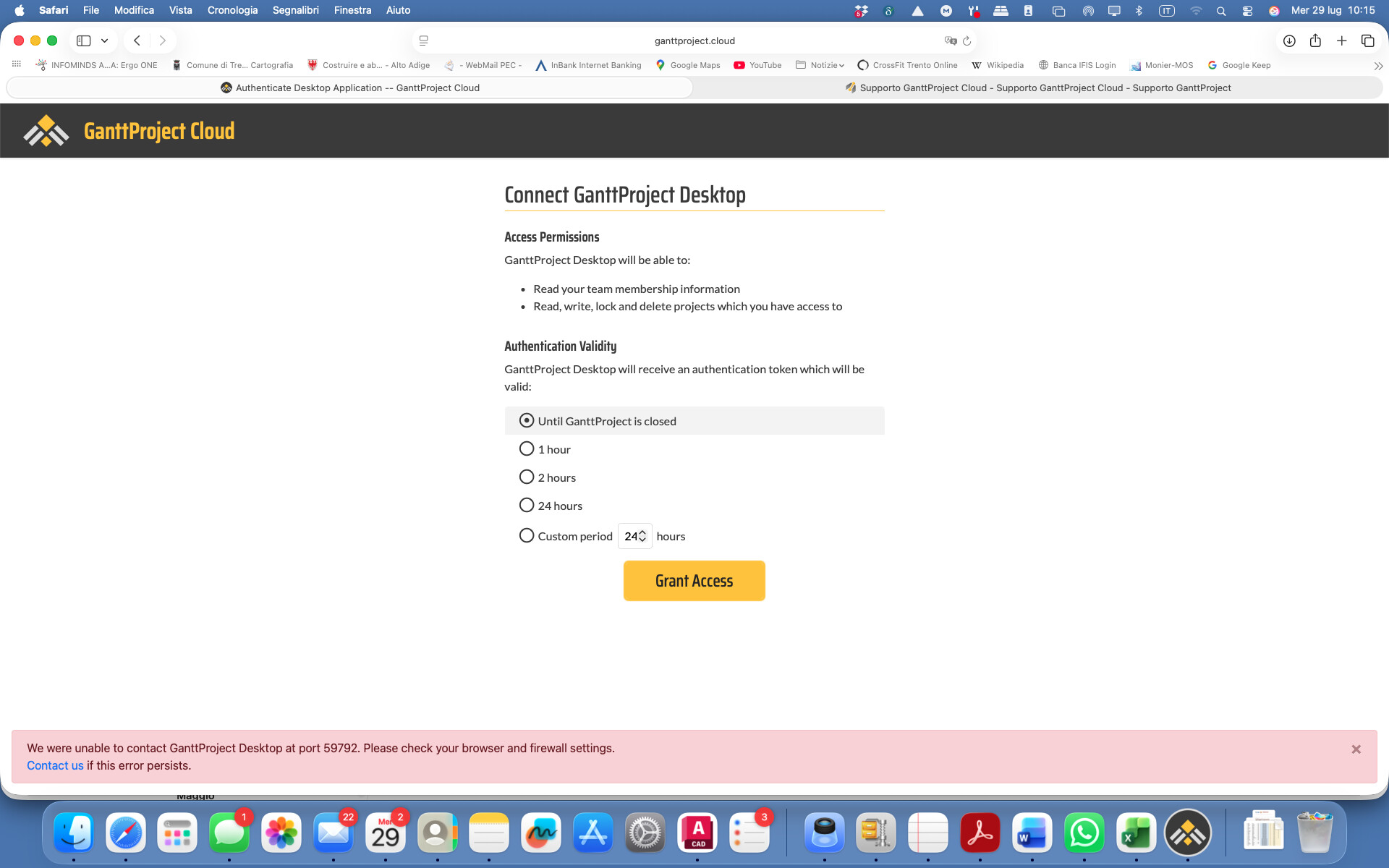The height and width of the screenshot is (868, 1389).
Task: Open the Apple menu
Action: 20,11
